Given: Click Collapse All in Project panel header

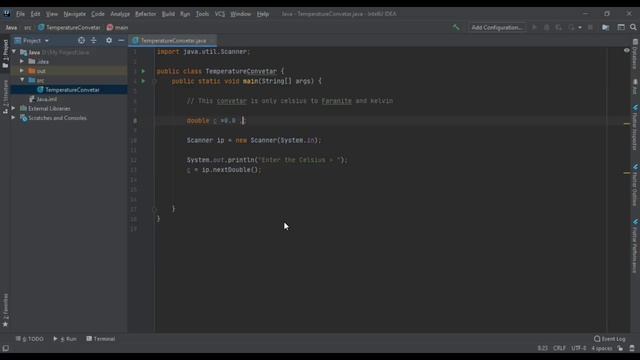Looking at the screenshot, I should 93,40.
